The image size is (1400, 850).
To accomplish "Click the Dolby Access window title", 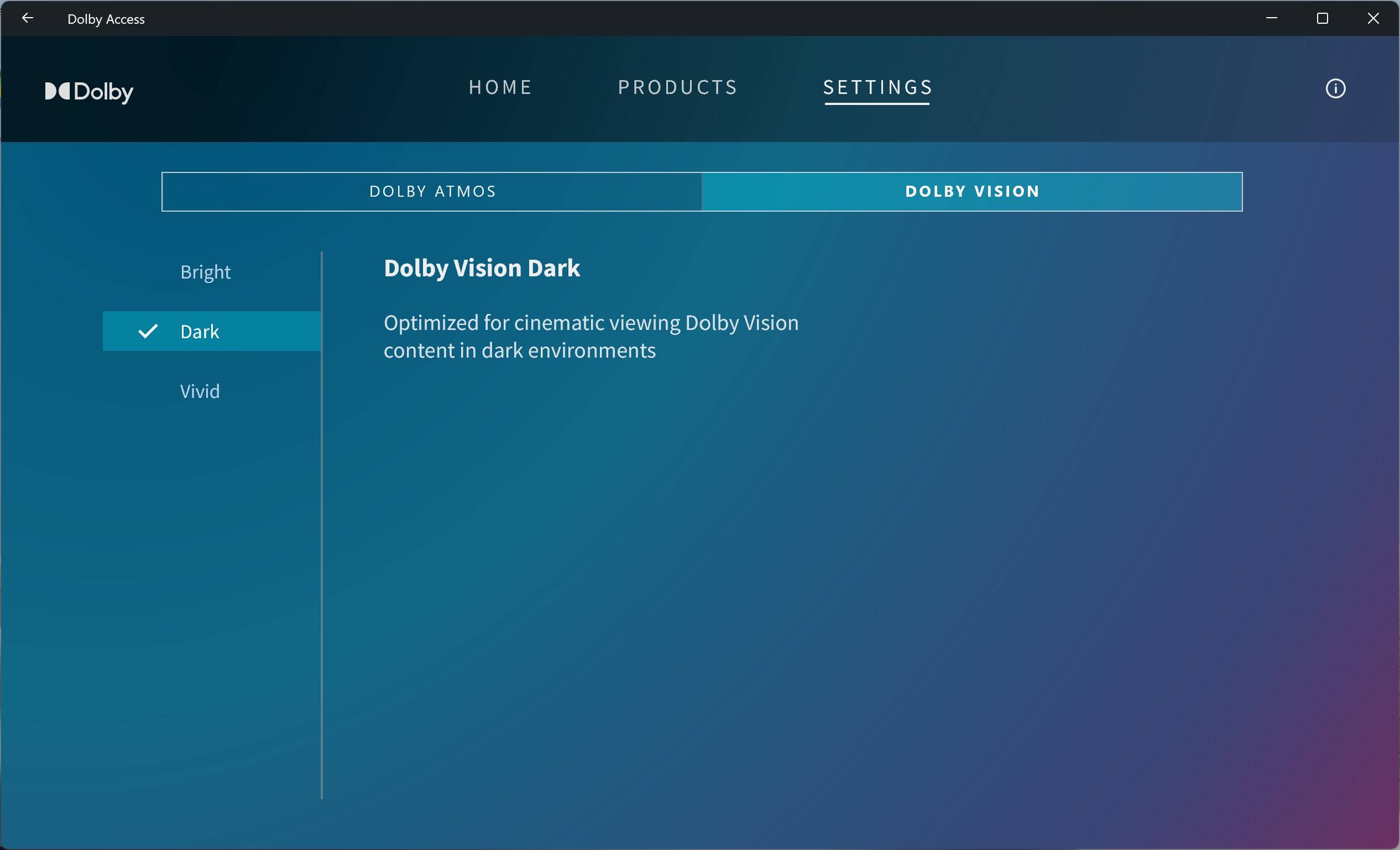I will (106, 19).
